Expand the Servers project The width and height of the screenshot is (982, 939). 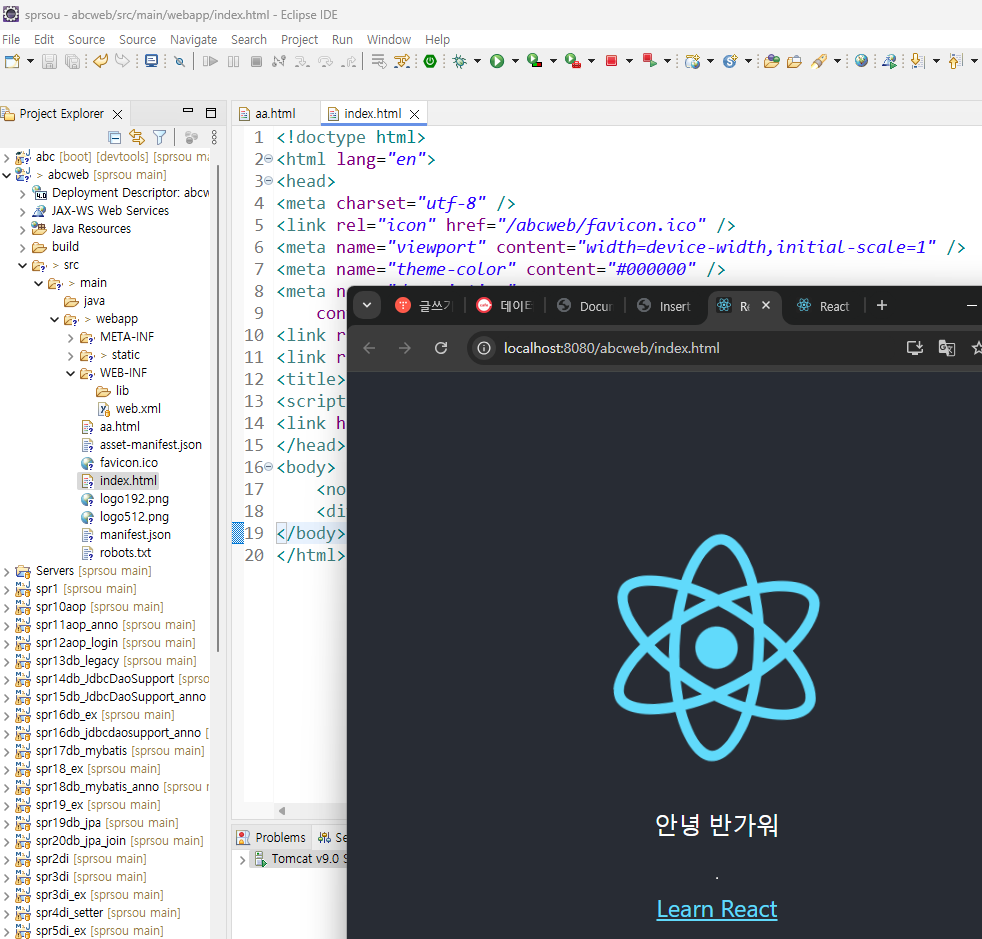pos(7,571)
